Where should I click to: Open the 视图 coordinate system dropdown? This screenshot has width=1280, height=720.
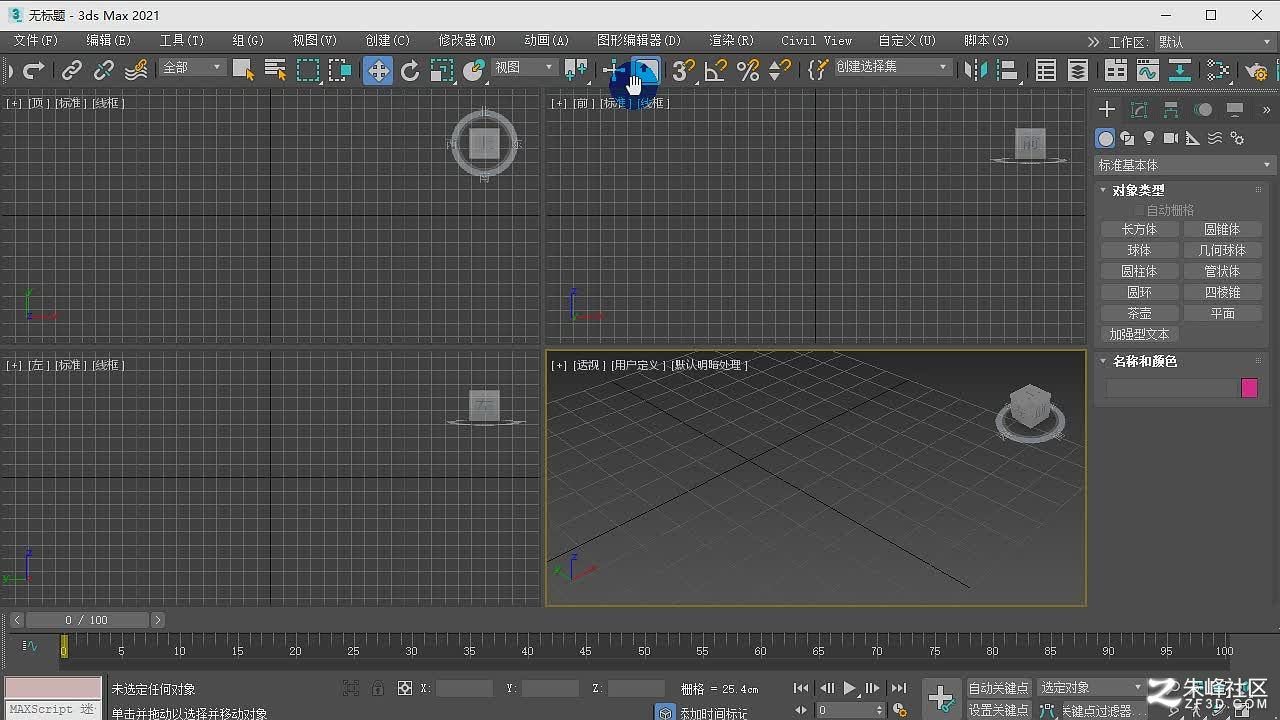[524, 67]
